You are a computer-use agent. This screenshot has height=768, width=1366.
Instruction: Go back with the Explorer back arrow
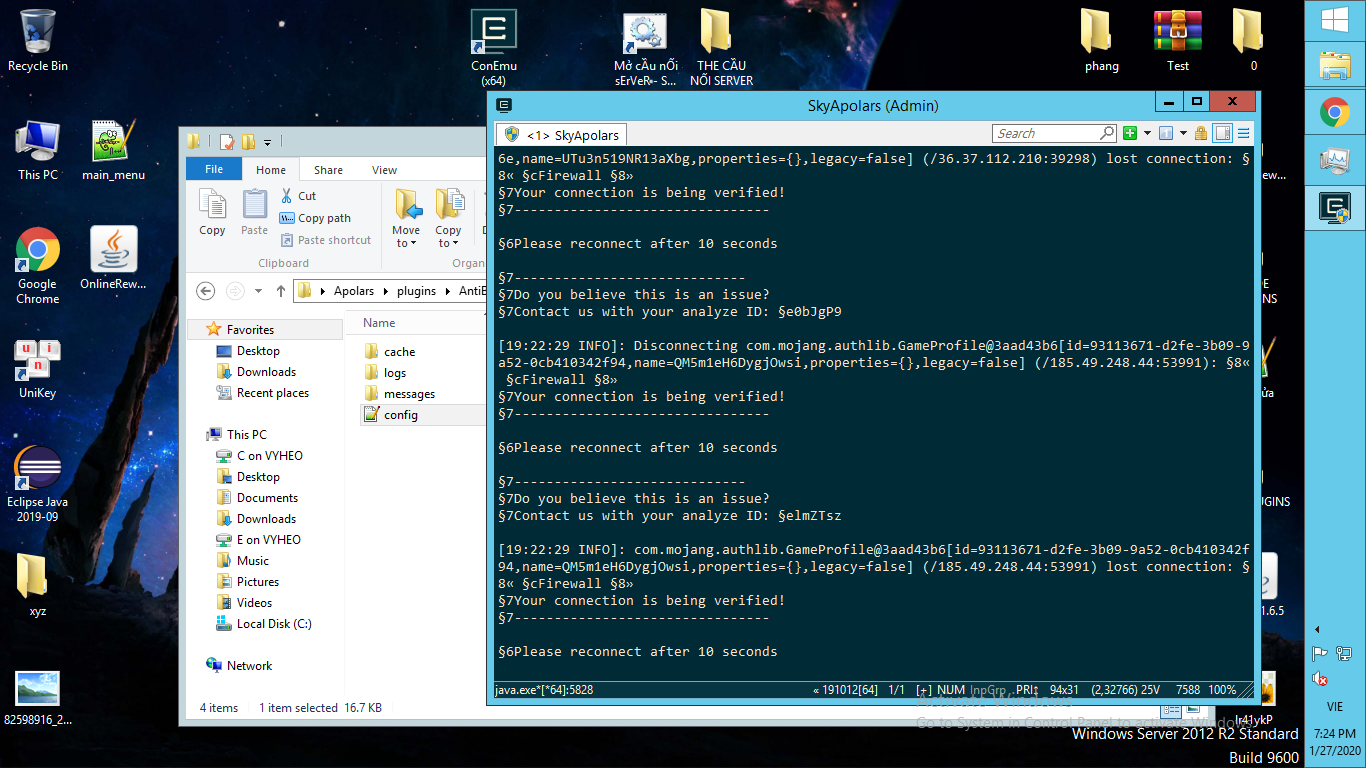[x=206, y=291]
